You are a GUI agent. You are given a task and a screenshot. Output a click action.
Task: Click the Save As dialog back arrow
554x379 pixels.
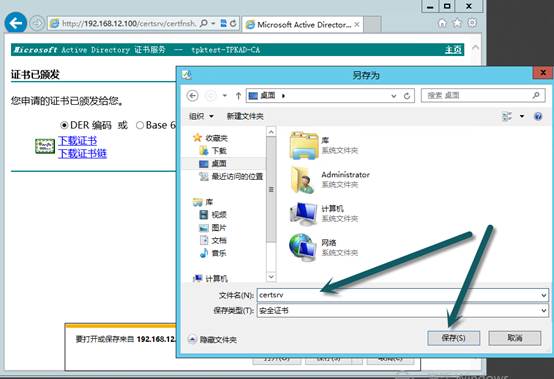coord(192,96)
